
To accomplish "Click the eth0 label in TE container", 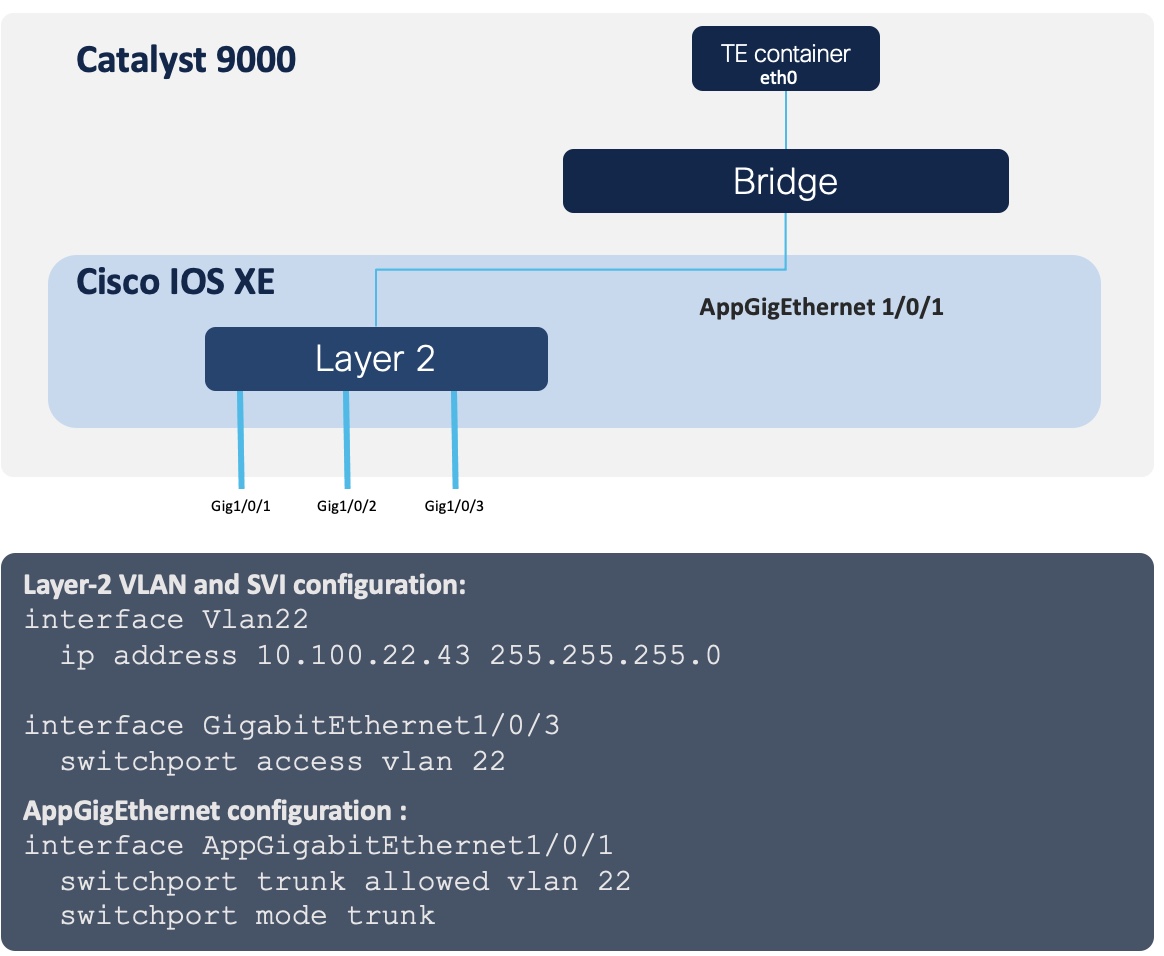I will tap(785, 74).
